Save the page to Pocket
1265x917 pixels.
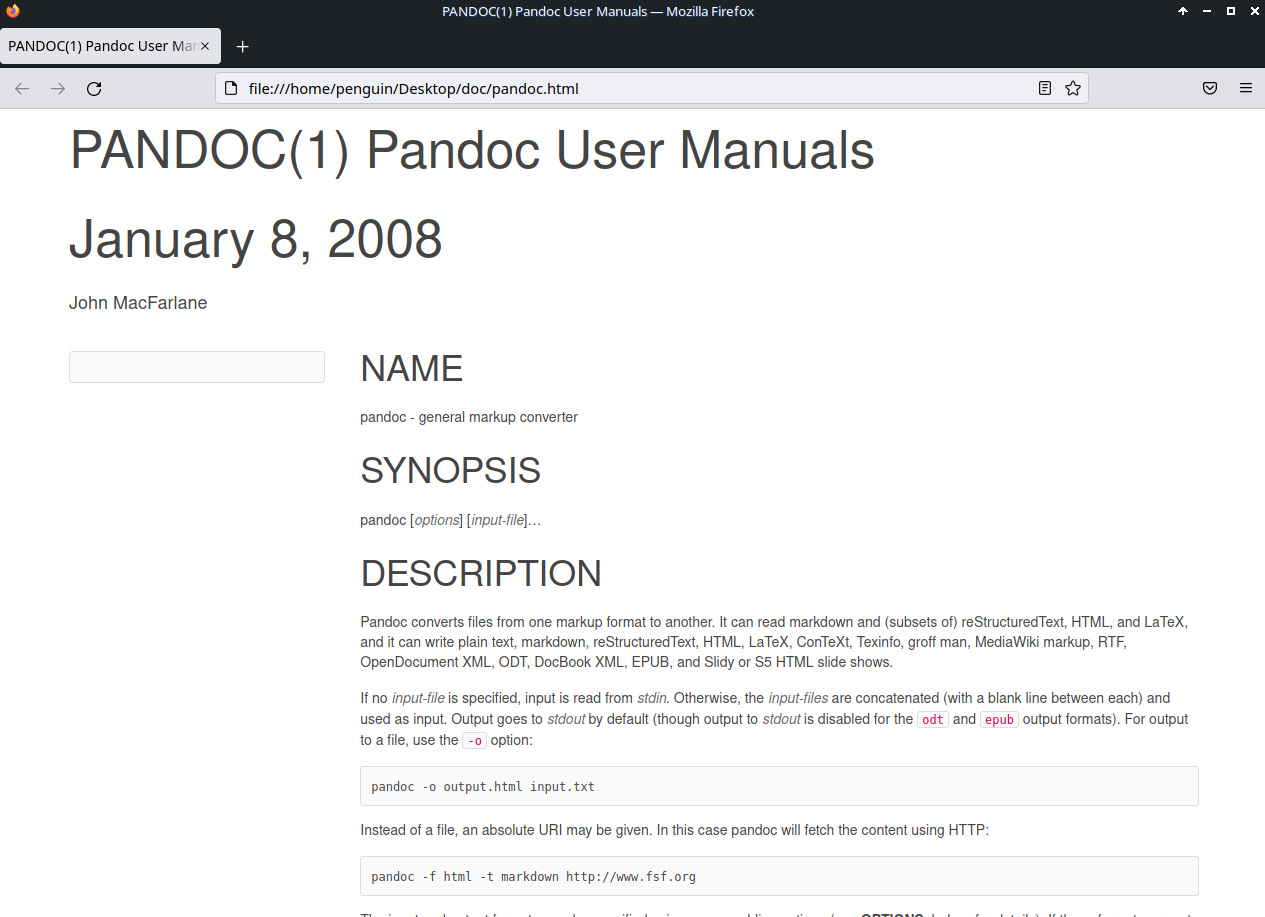point(1210,88)
